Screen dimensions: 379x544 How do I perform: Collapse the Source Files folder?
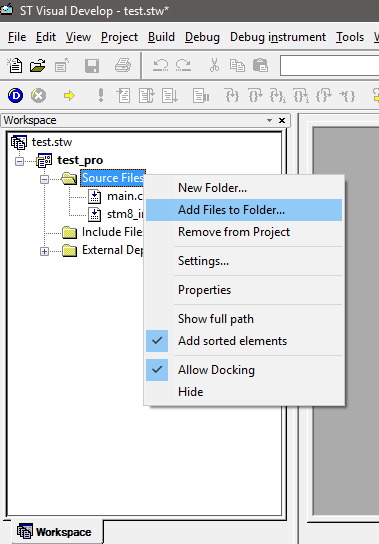click(44, 179)
